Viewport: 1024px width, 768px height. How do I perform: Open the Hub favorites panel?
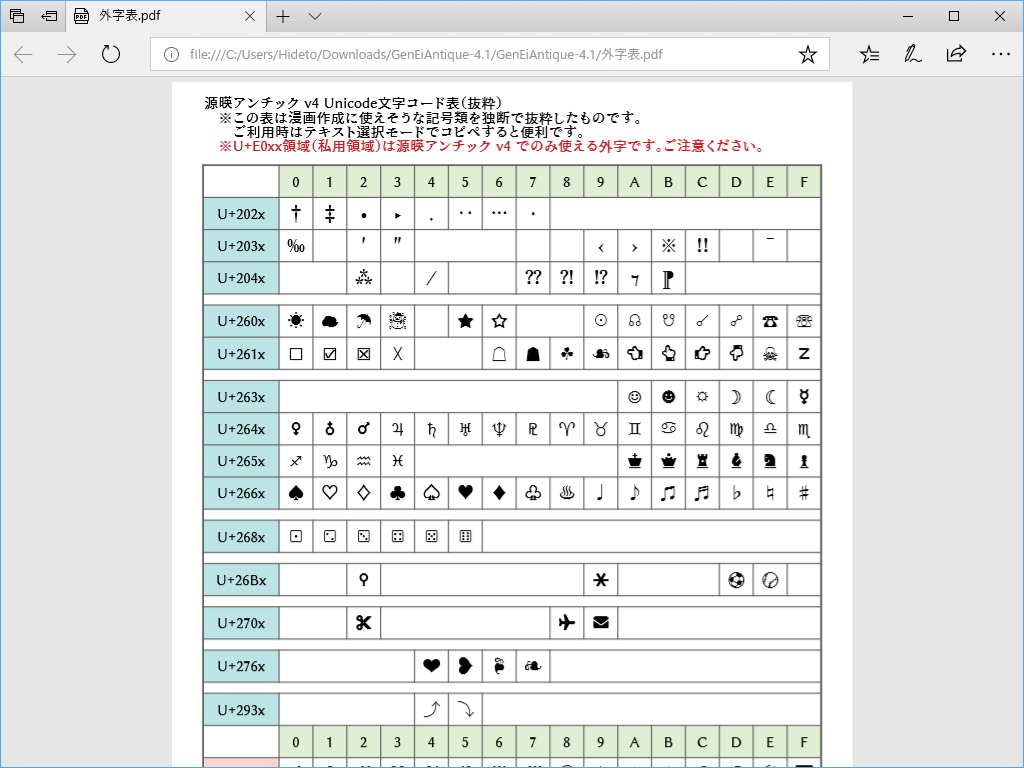(x=870, y=54)
